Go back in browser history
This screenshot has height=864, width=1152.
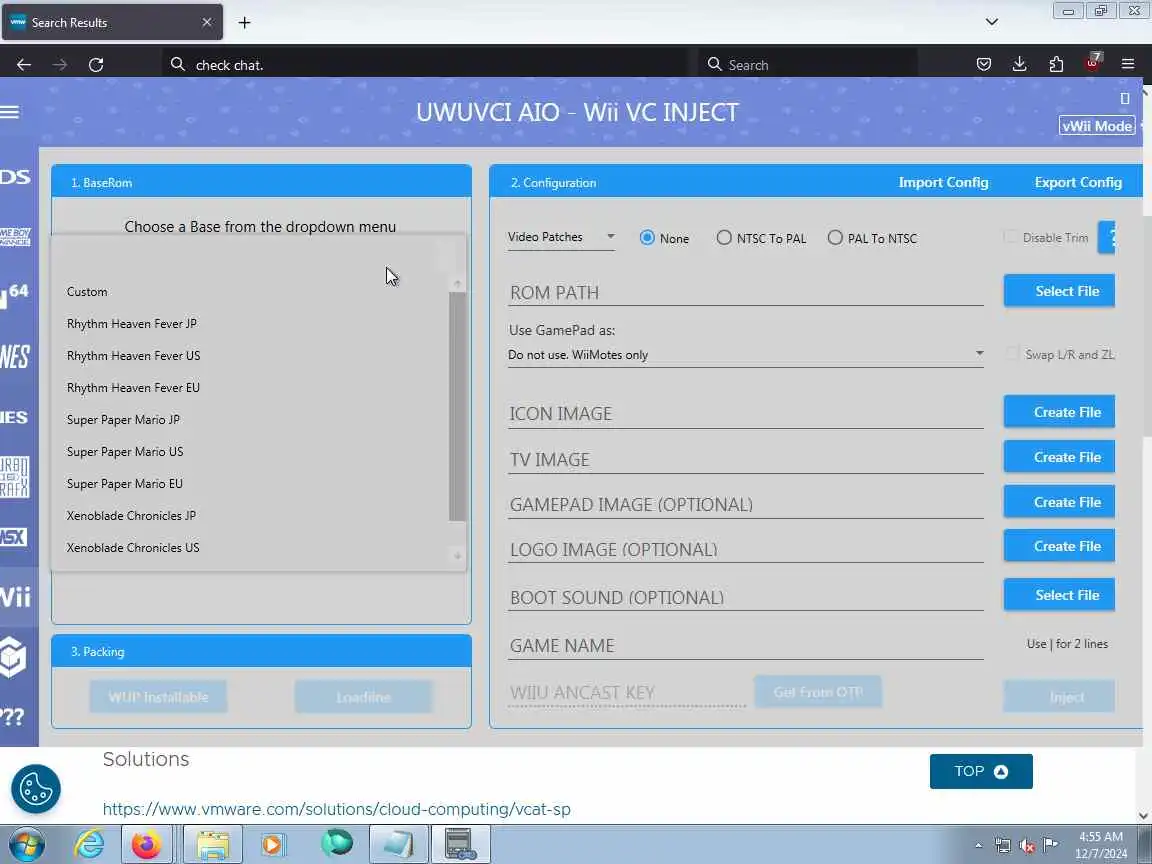(x=24, y=65)
